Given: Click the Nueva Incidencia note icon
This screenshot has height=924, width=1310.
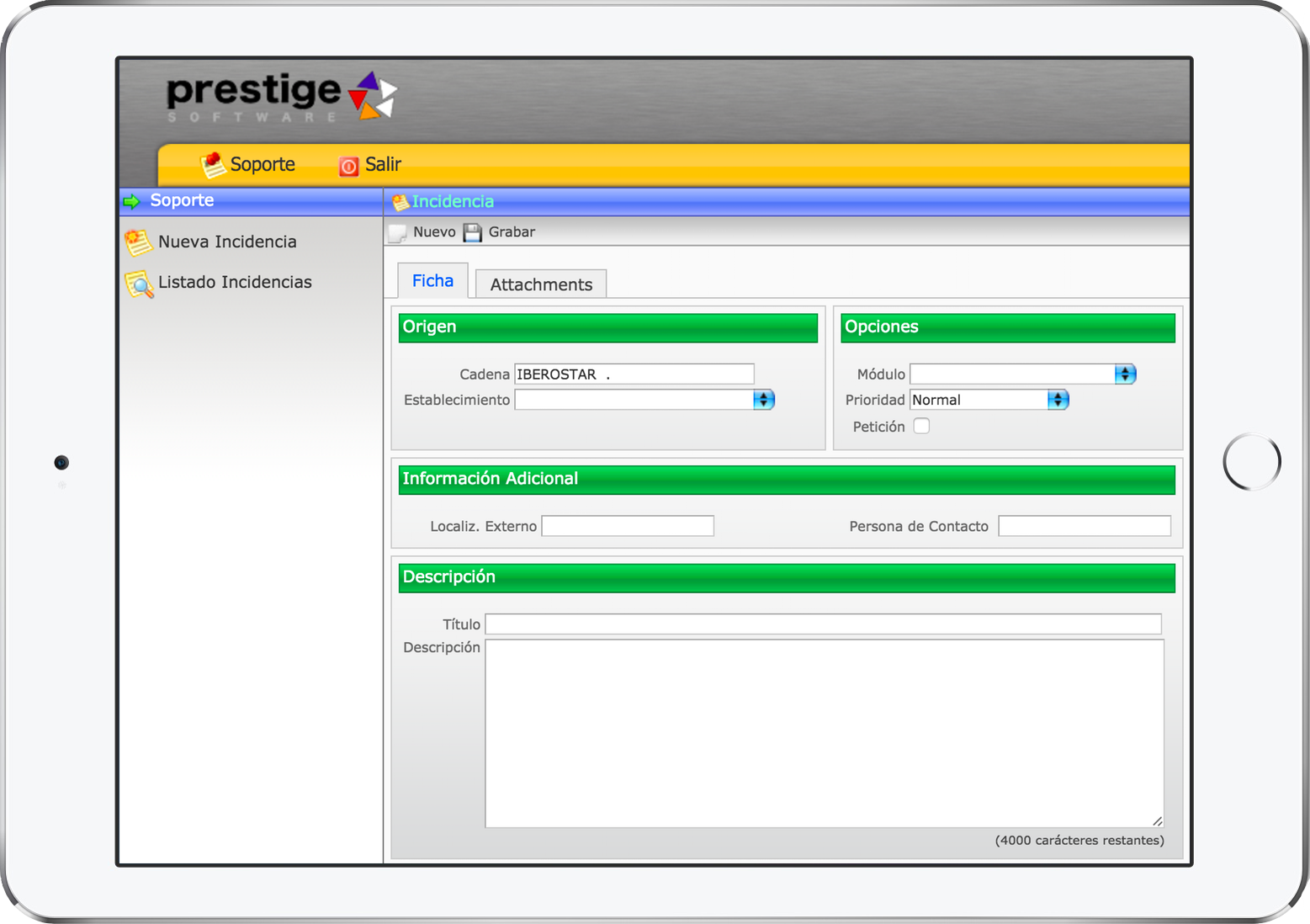Looking at the screenshot, I should click(x=138, y=242).
